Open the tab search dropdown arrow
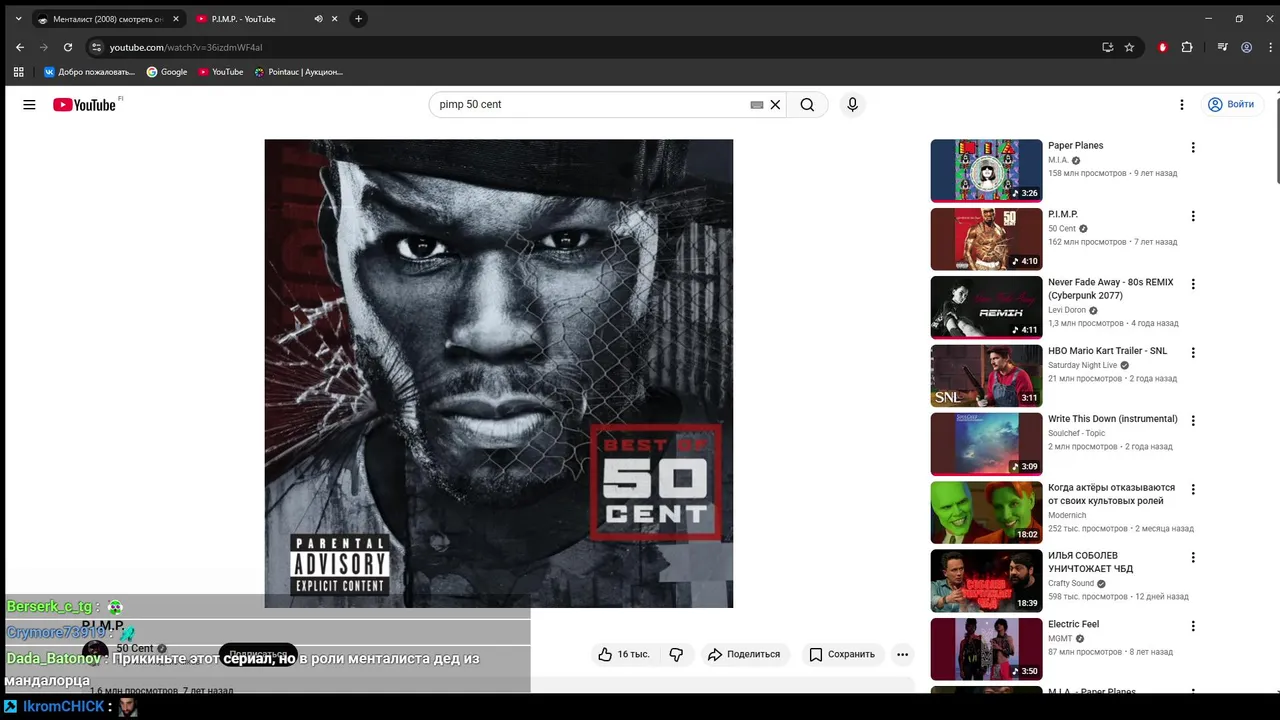The height and width of the screenshot is (720, 1280). [18, 19]
